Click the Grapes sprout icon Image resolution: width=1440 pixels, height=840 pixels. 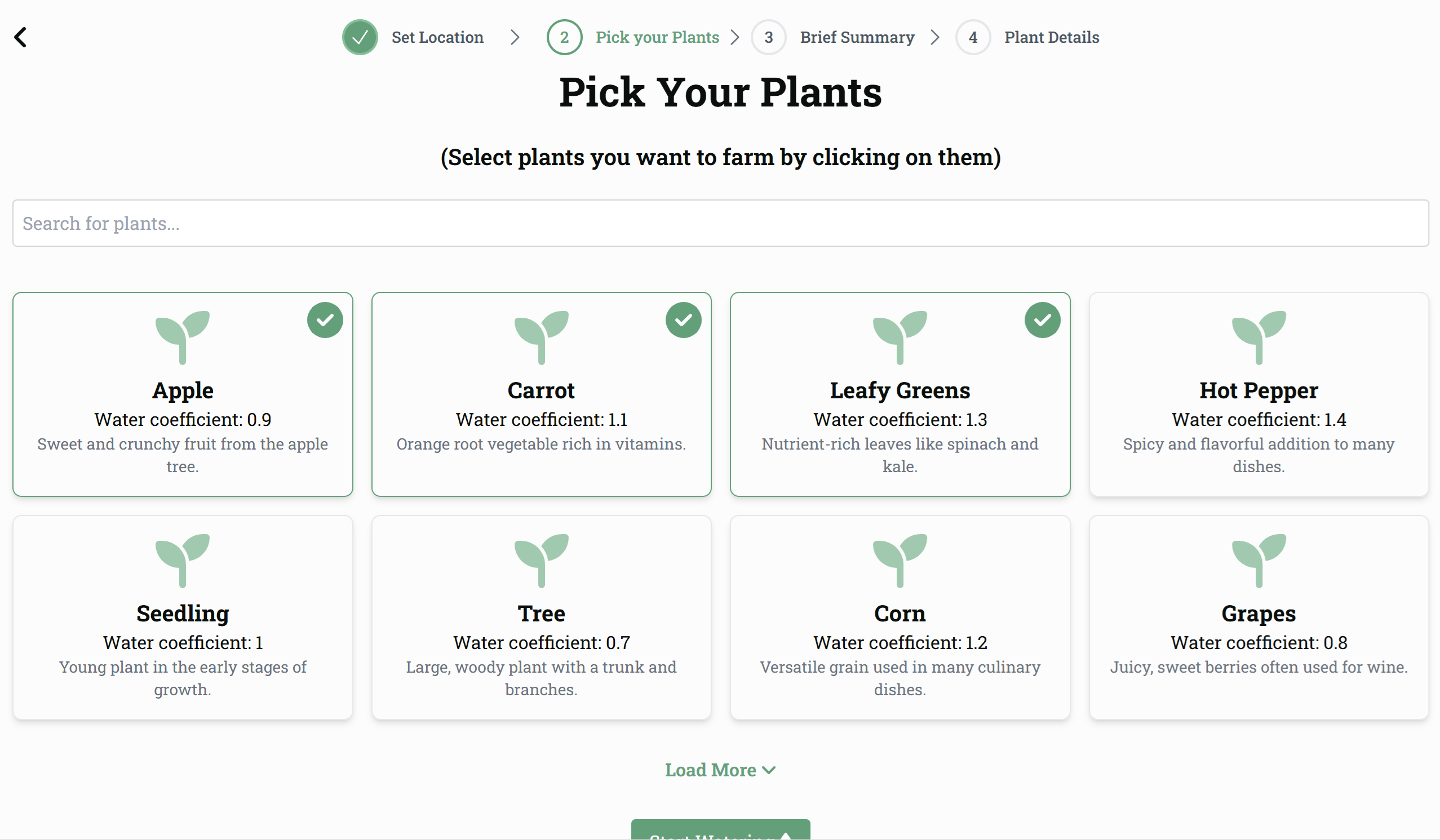click(1259, 560)
